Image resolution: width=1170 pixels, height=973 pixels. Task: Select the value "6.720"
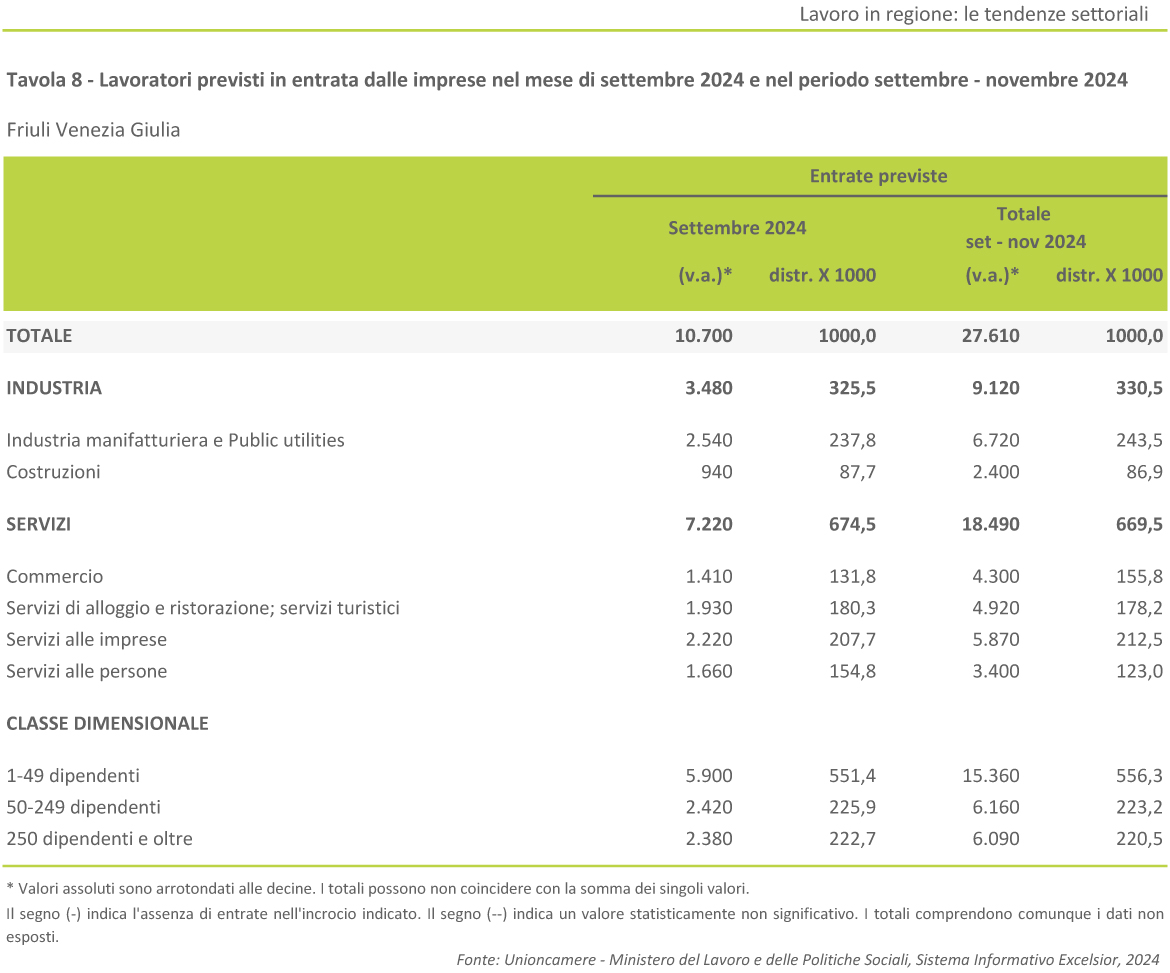click(x=995, y=440)
